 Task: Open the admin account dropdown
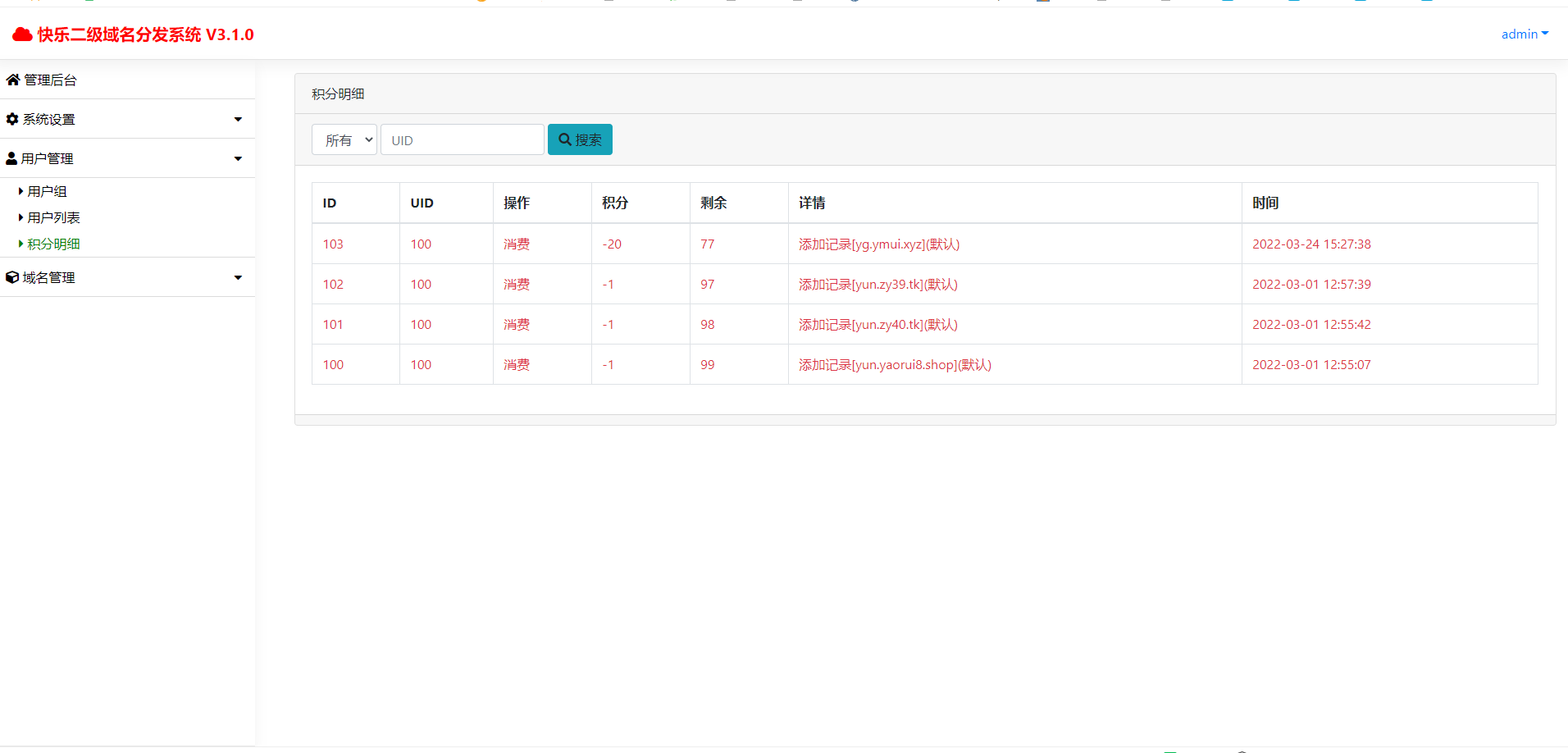[x=1525, y=34]
